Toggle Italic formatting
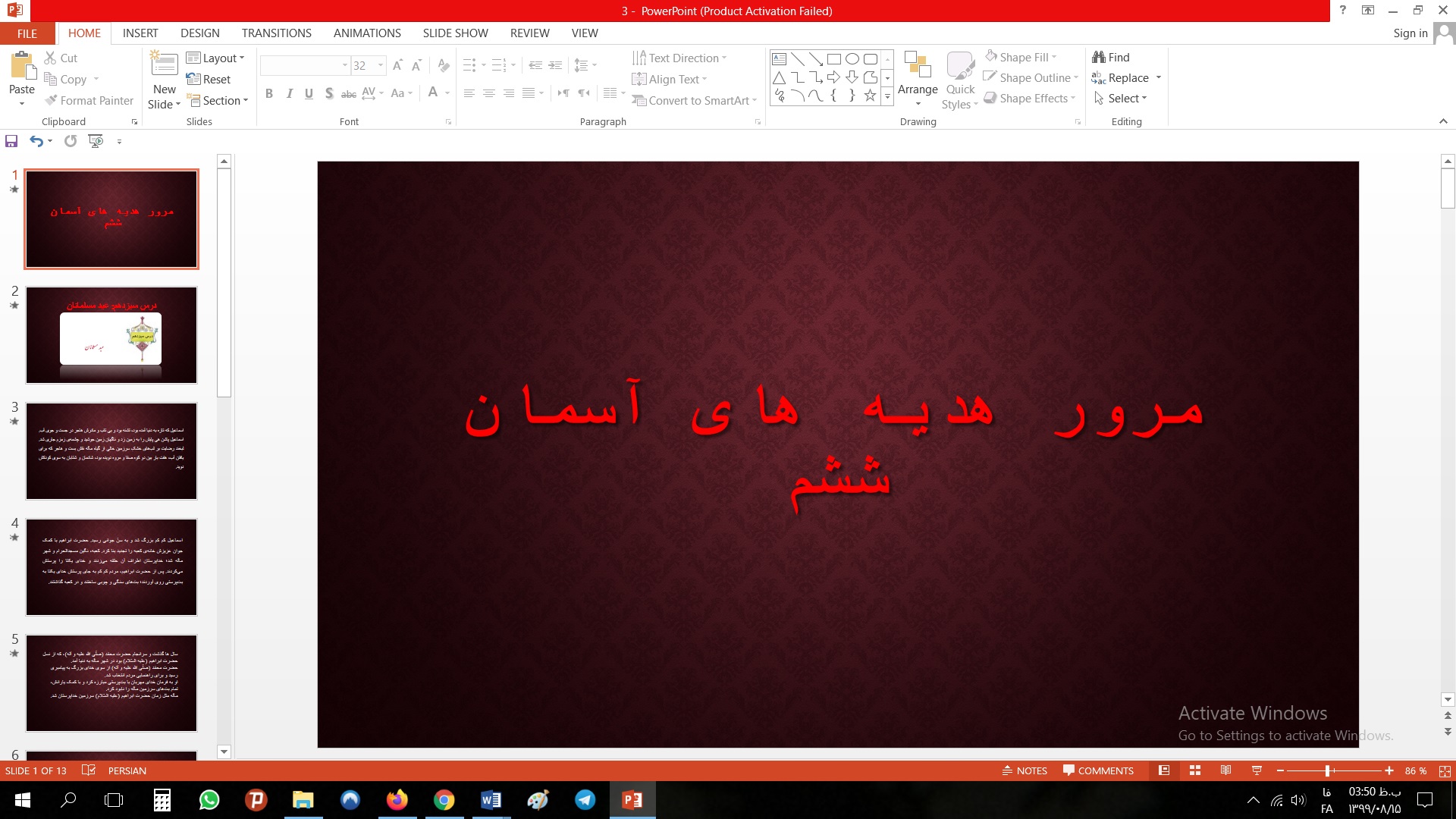Screen dimensions: 1456x819 pyautogui.click(x=289, y=93)
